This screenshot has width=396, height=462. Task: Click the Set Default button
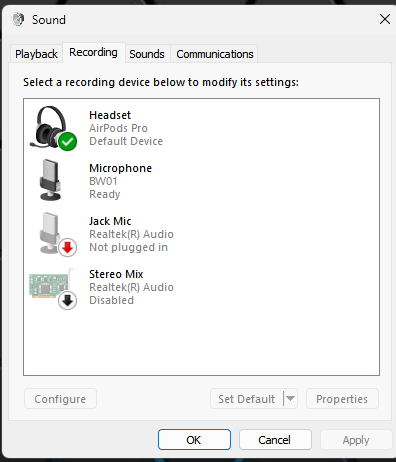[247, 398]
